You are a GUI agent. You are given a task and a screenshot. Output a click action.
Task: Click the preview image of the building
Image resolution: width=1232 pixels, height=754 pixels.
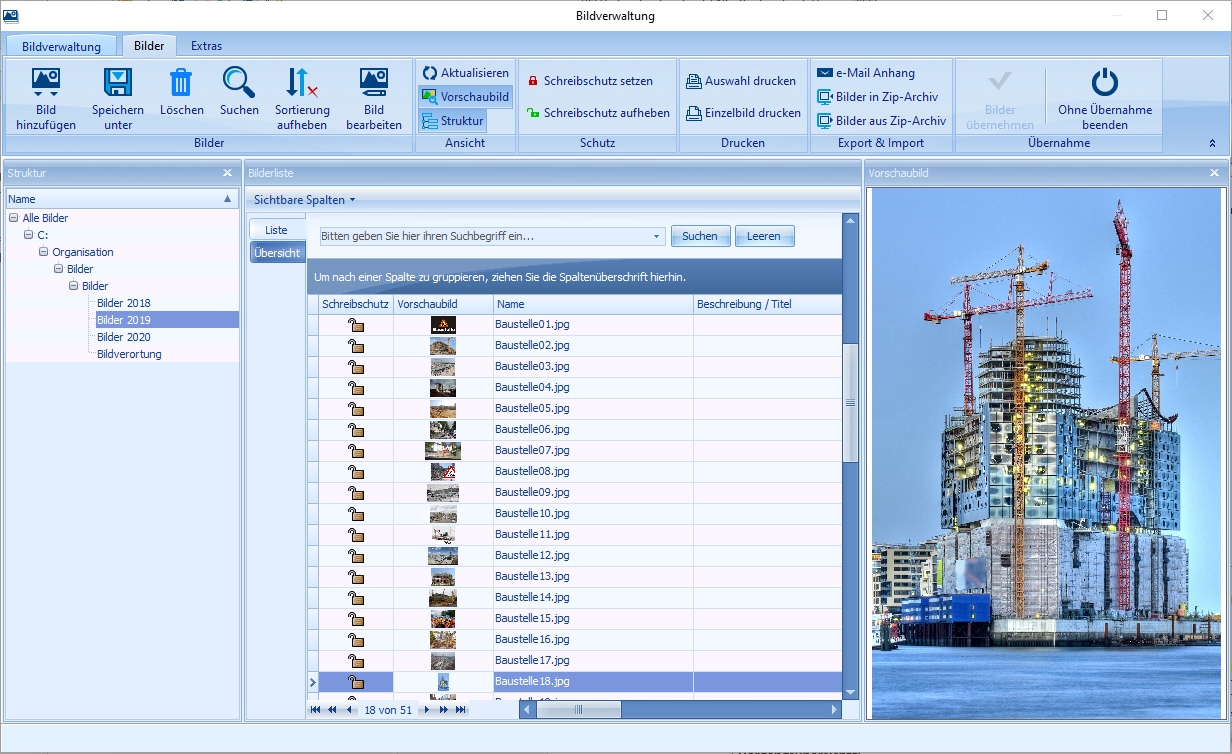[x=1046, y=453]
